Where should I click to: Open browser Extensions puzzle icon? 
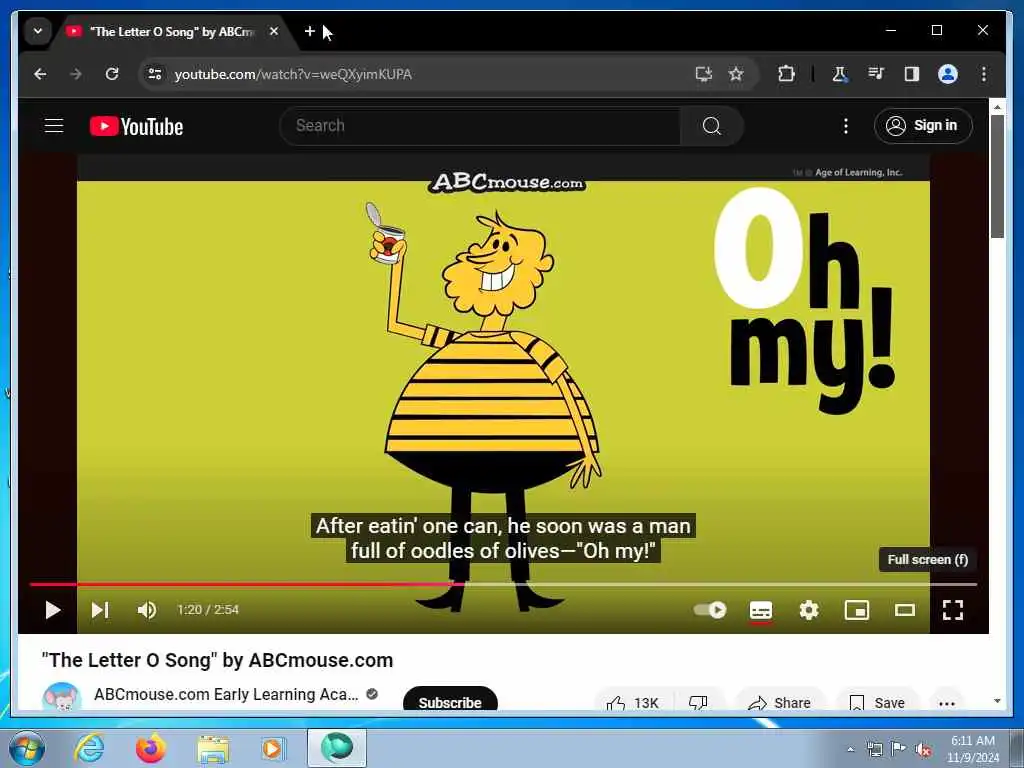[786, 74]
